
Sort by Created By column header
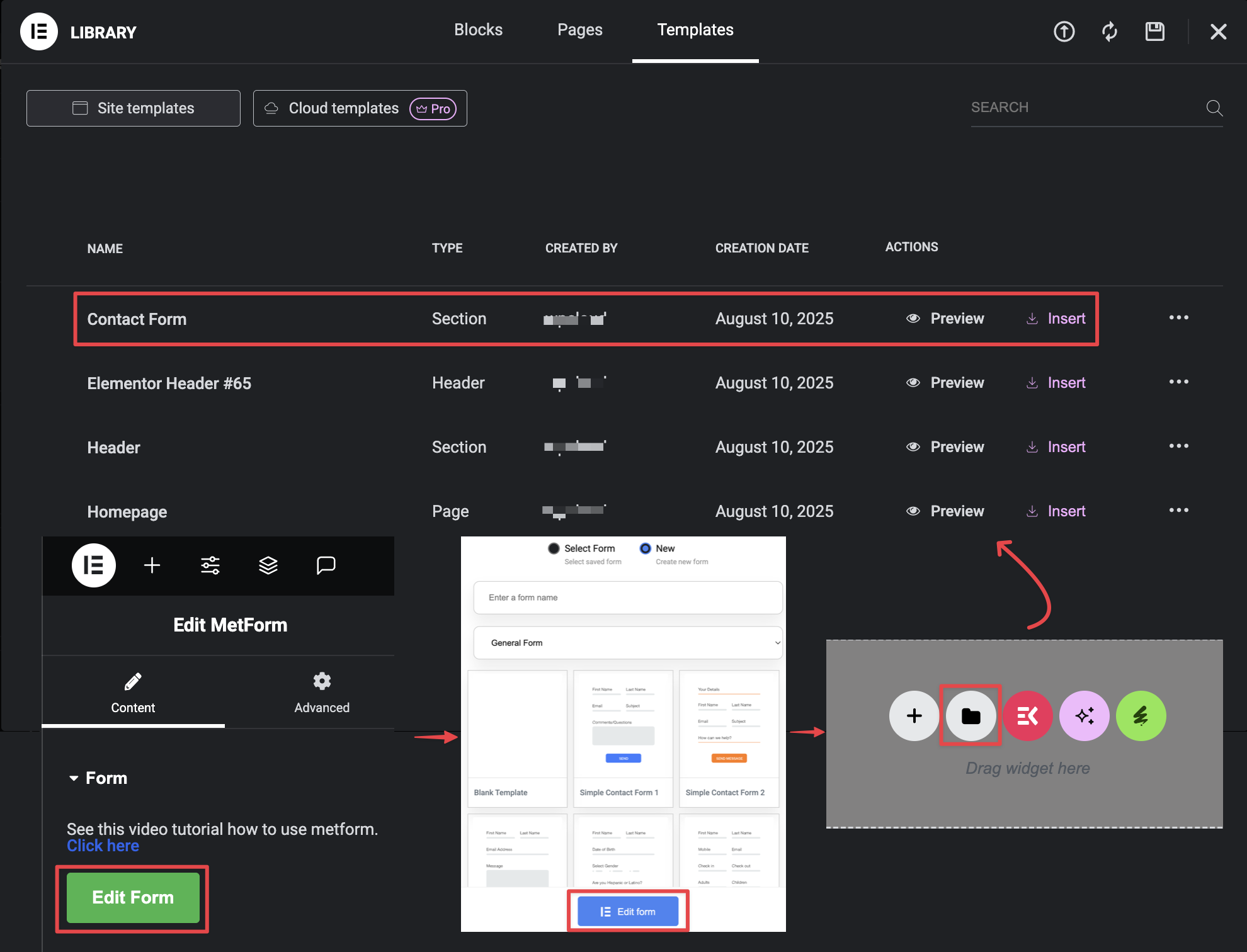(581, 248)
